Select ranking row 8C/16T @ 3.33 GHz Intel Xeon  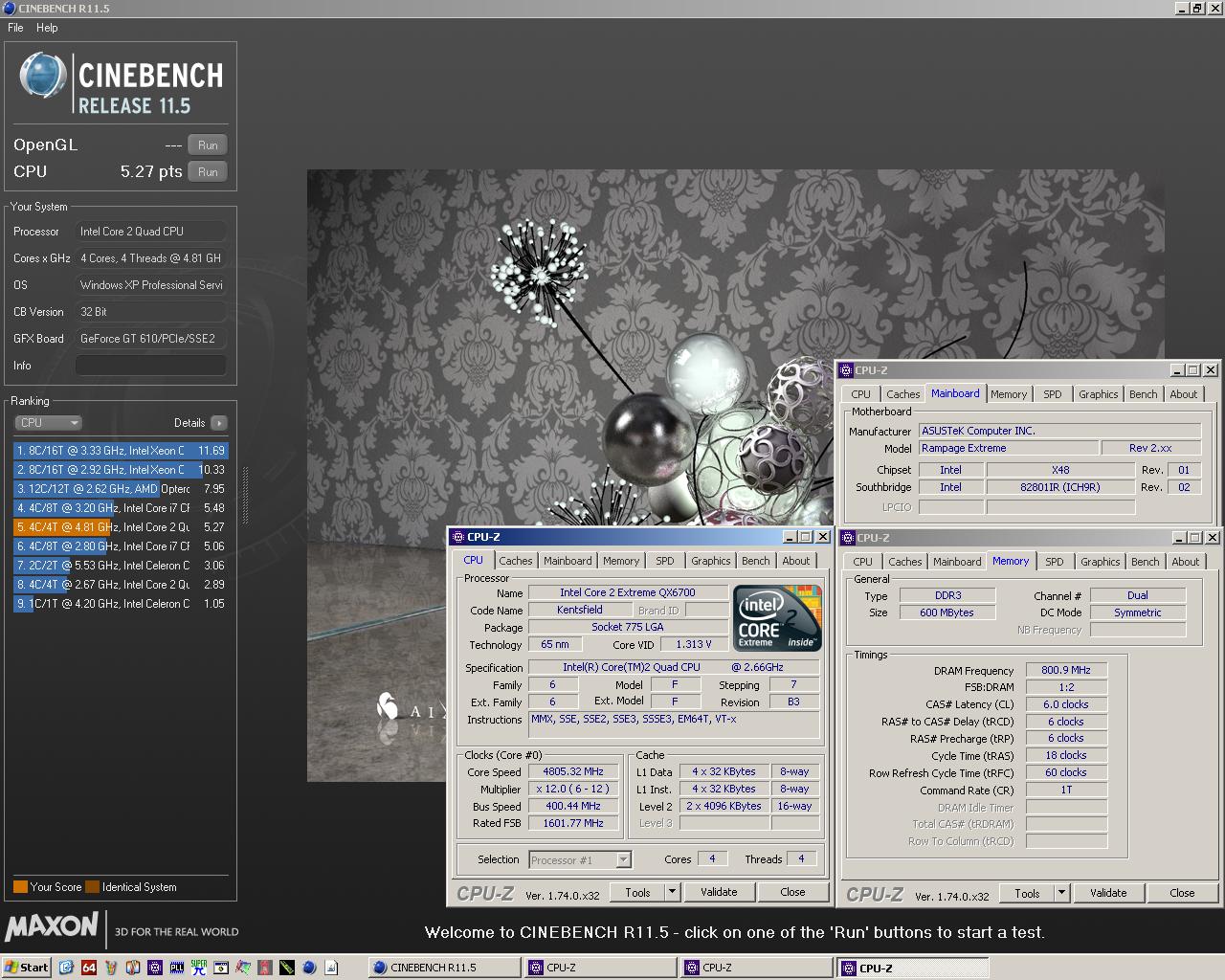click(x=121, y=451)
